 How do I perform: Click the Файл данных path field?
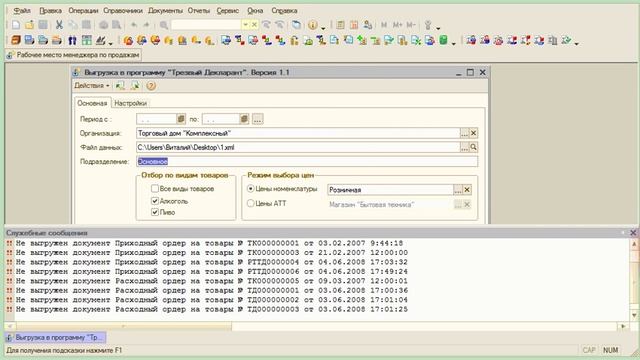point(298,147)
